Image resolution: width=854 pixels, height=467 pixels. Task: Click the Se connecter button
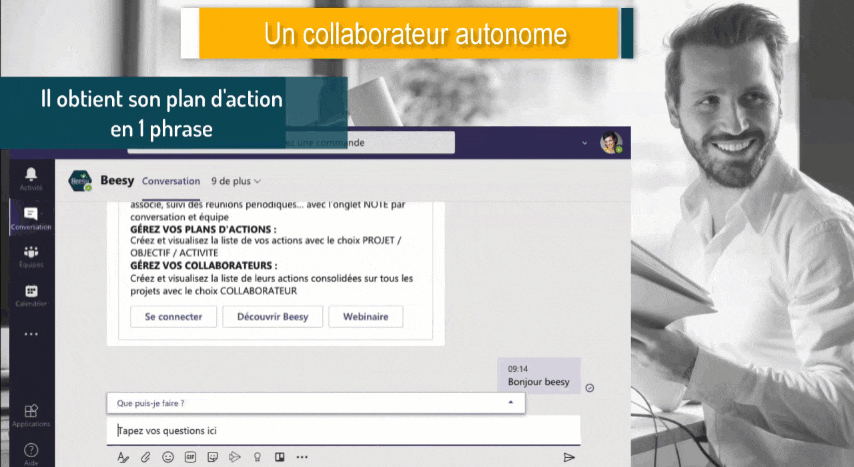(x=173, y=317)
